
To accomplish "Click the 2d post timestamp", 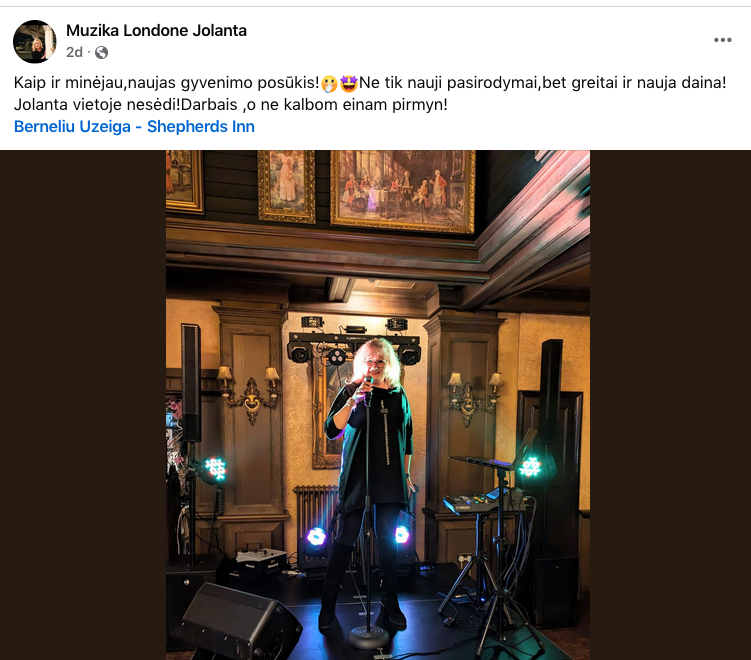I will click(x=74, y=52).
